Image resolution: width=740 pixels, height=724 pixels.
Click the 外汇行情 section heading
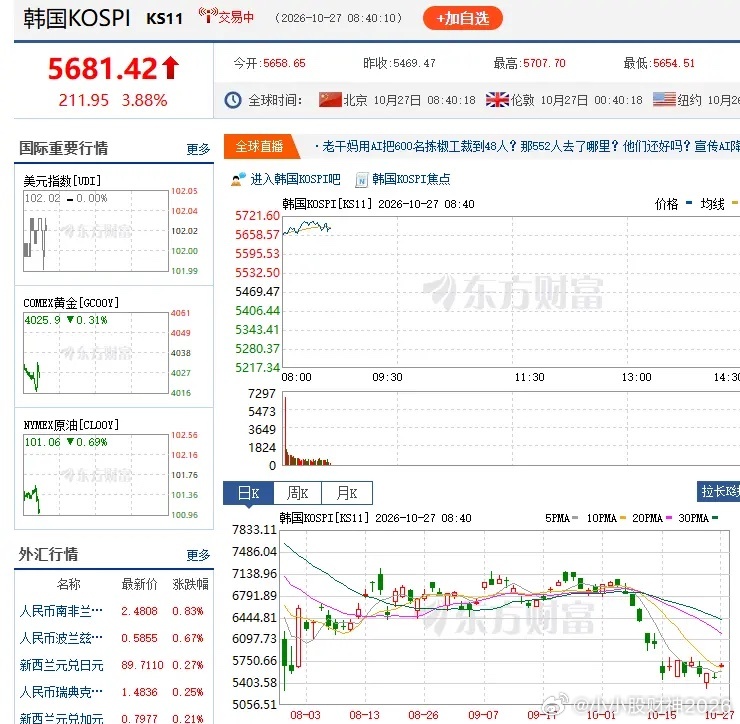click(48, 554)
